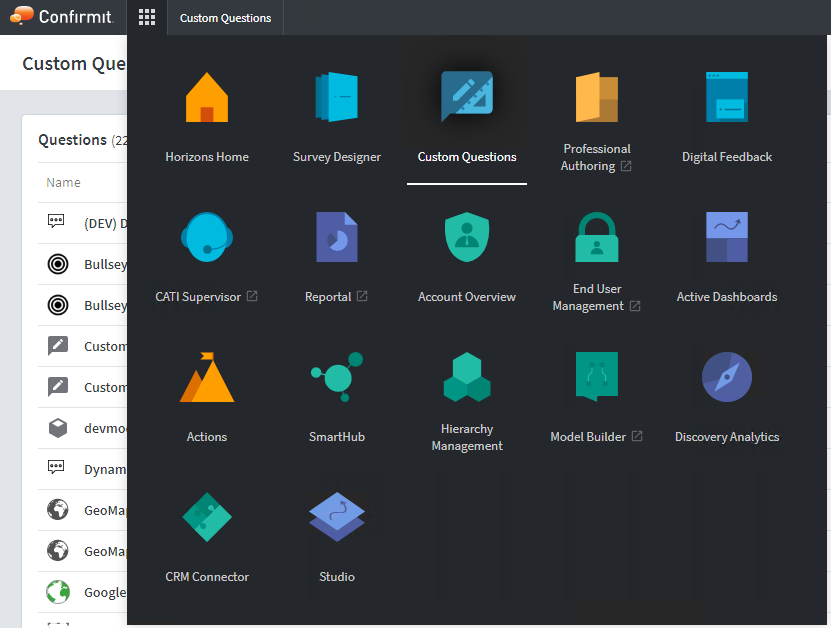This screenshot has width=831, height=628.
Task: Open End User Management padlock icon
Action: tap(597, 237)
